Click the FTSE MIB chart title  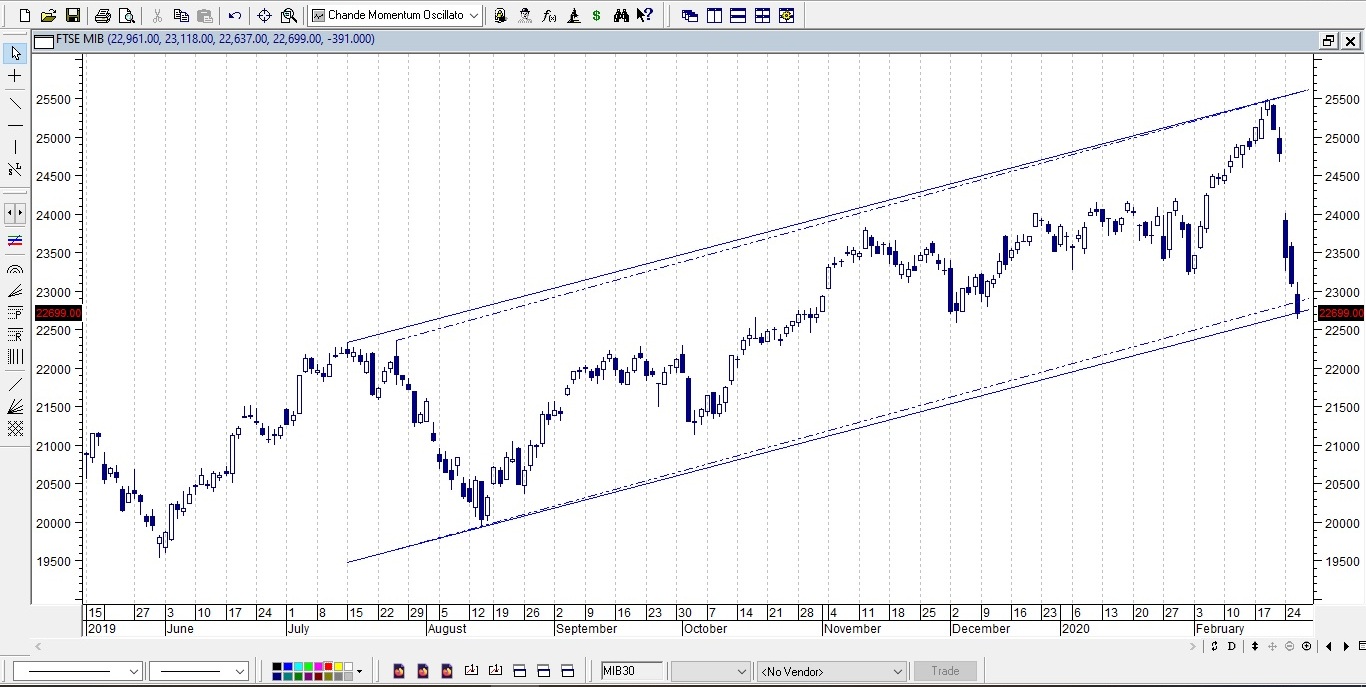click(80, 39)
